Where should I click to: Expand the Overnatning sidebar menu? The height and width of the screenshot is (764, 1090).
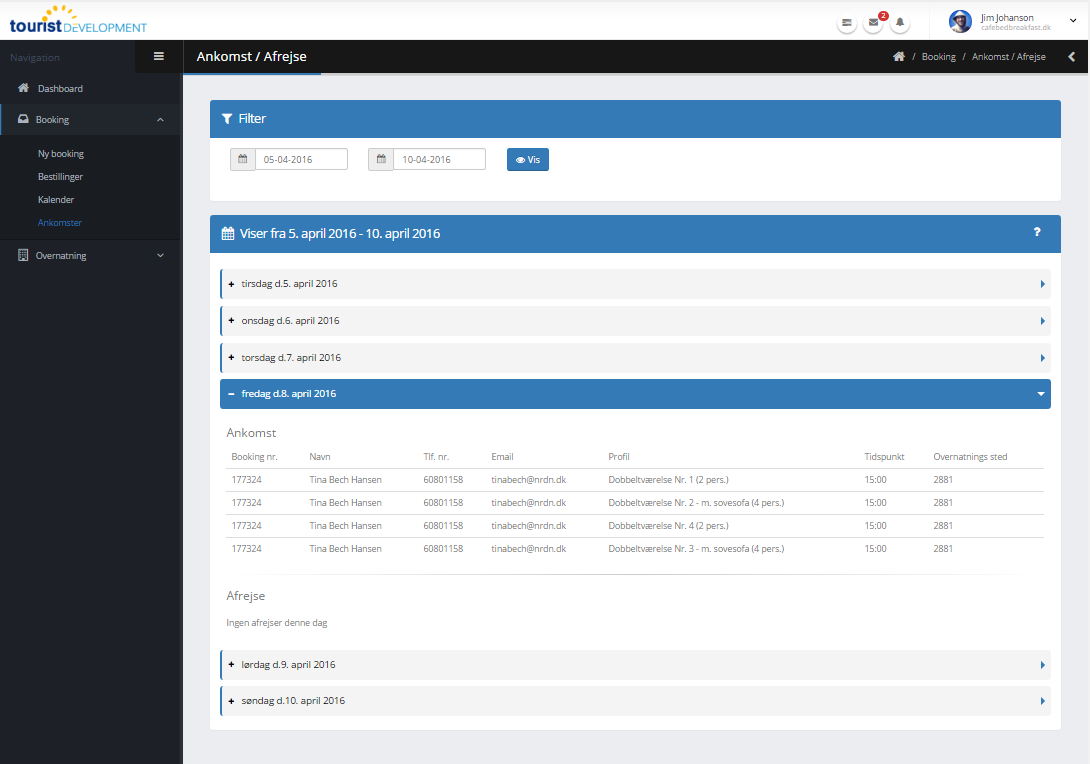pos(91,256)
